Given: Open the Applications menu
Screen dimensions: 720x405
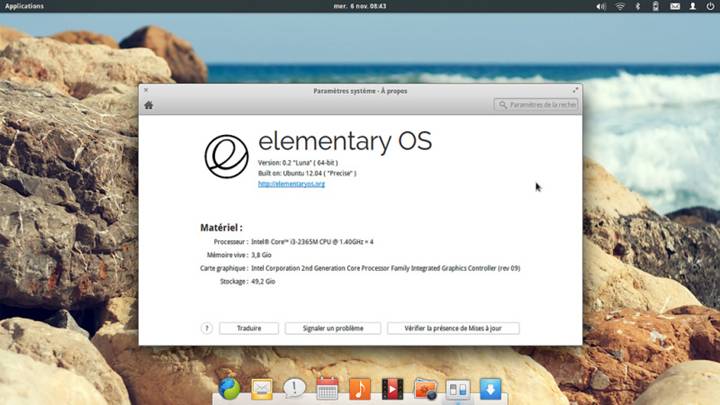Looking at the screenshot, I should coord(24,6).
